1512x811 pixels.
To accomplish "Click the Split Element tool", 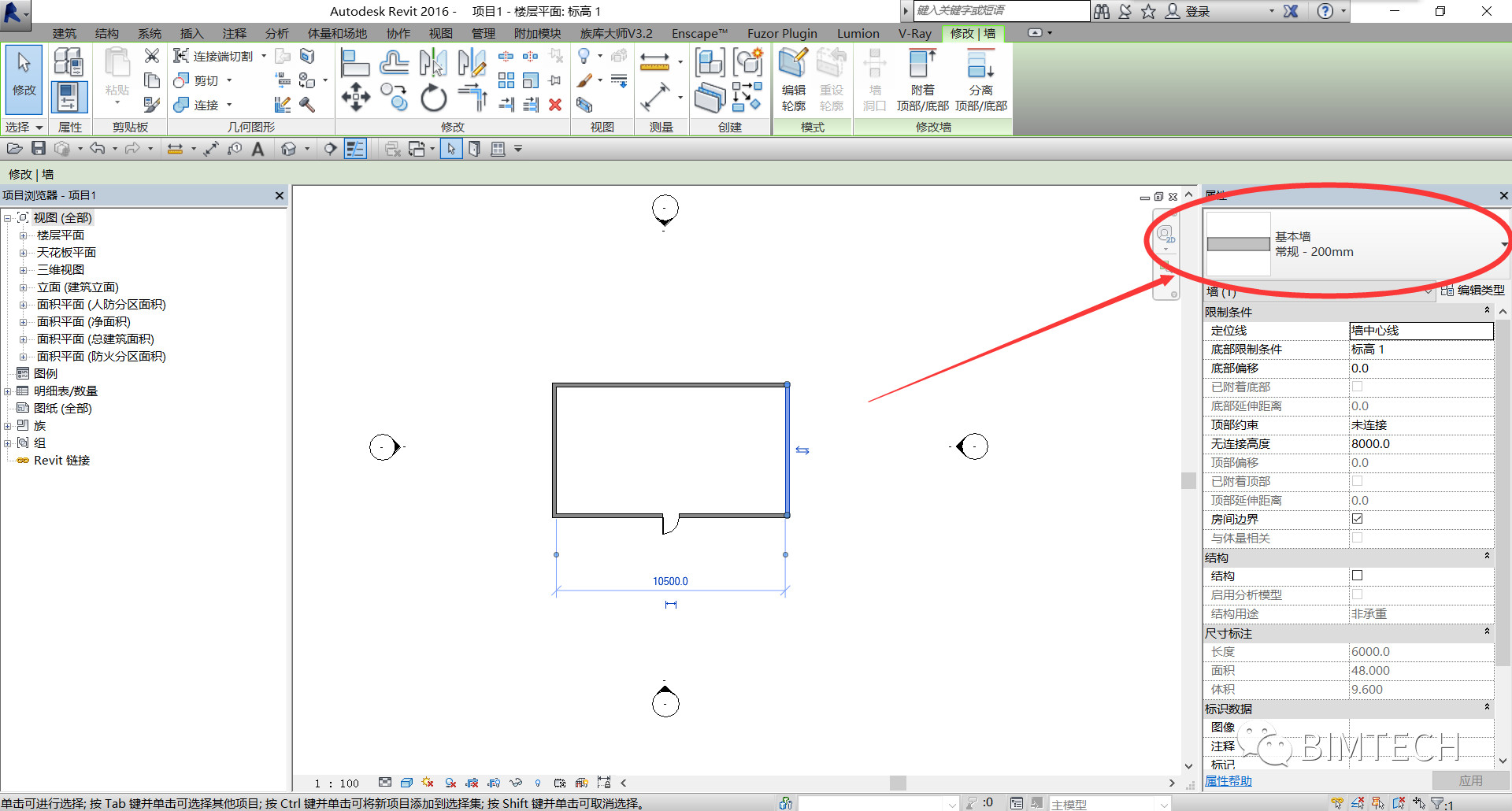I will [x=506, y=57].
